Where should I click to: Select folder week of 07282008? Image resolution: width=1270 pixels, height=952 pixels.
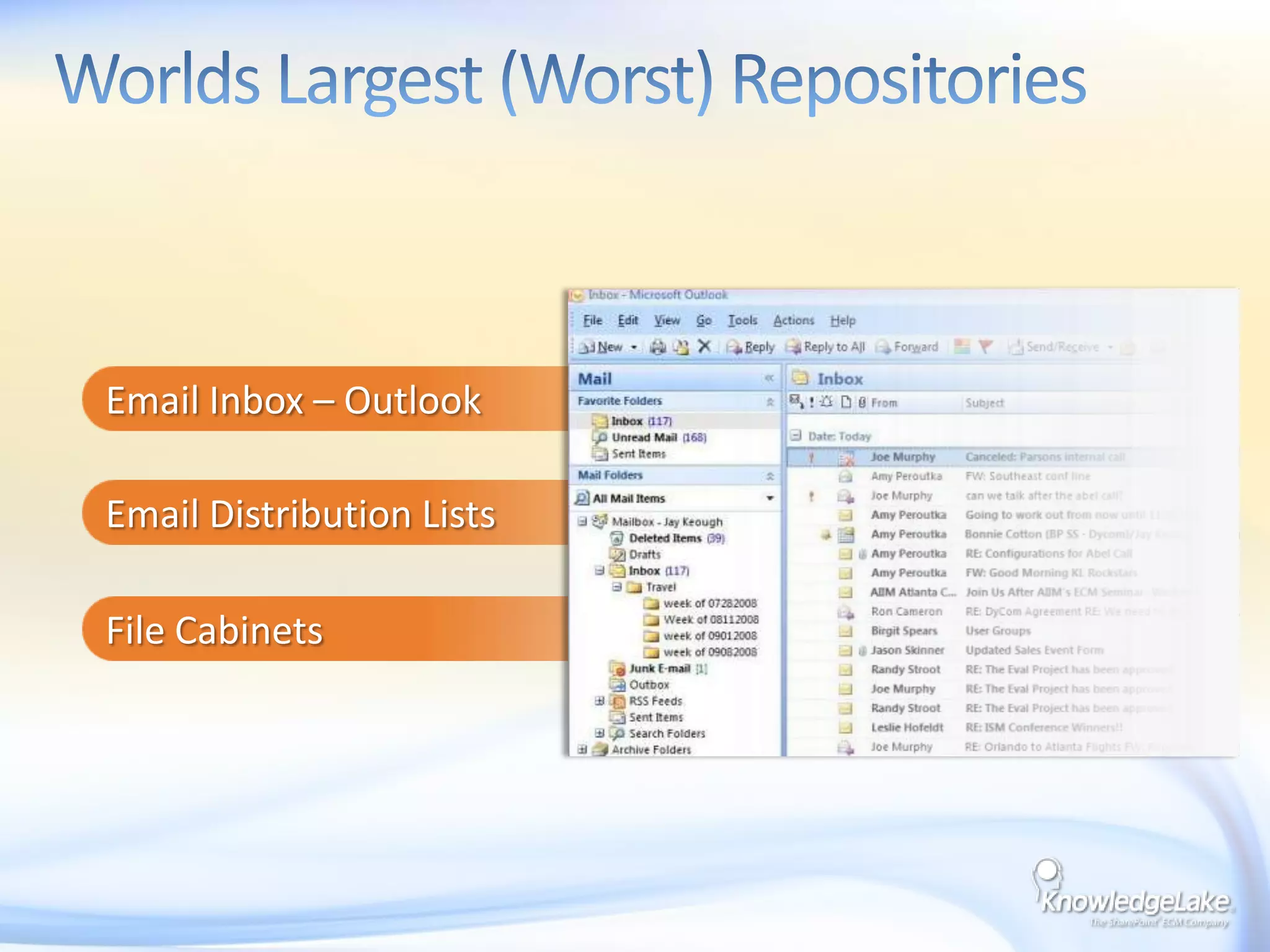pos(701,603)
